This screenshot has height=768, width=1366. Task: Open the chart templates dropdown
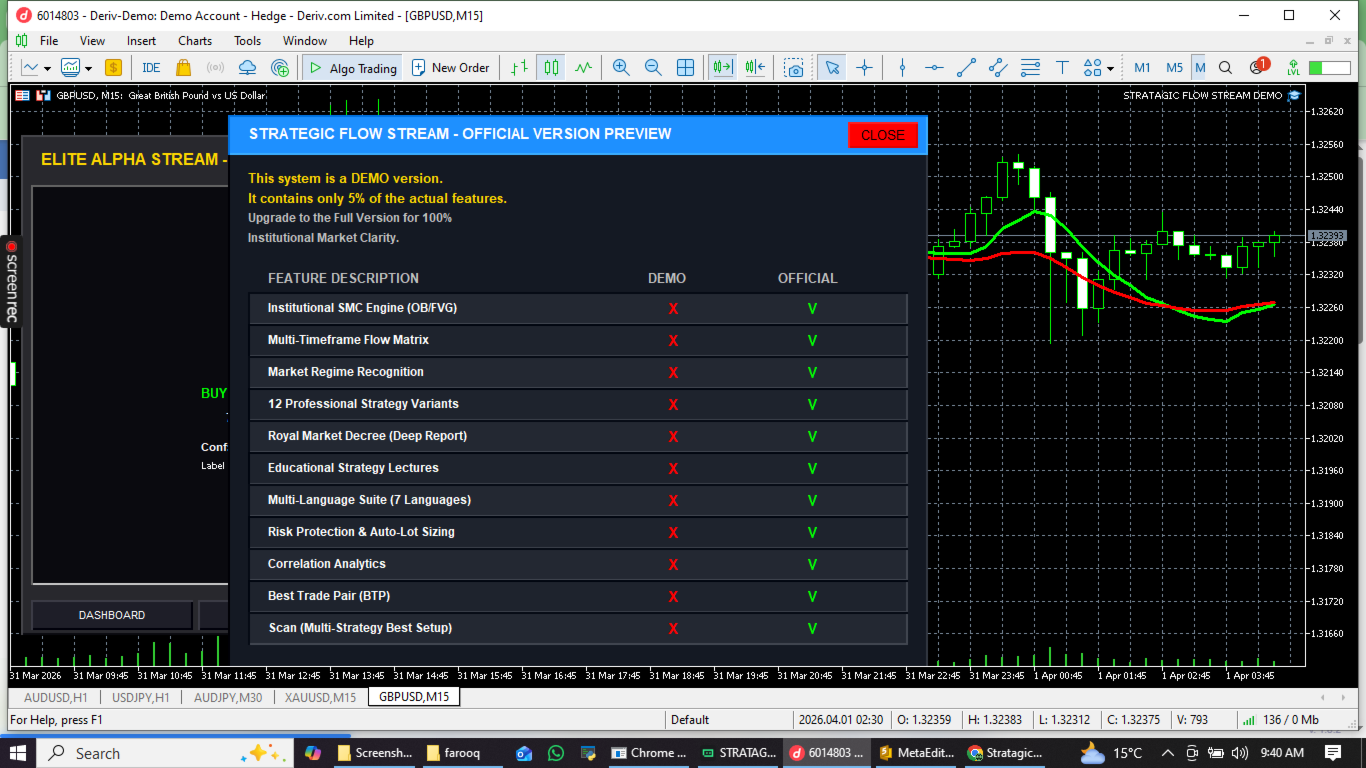(x=76, y=68)
